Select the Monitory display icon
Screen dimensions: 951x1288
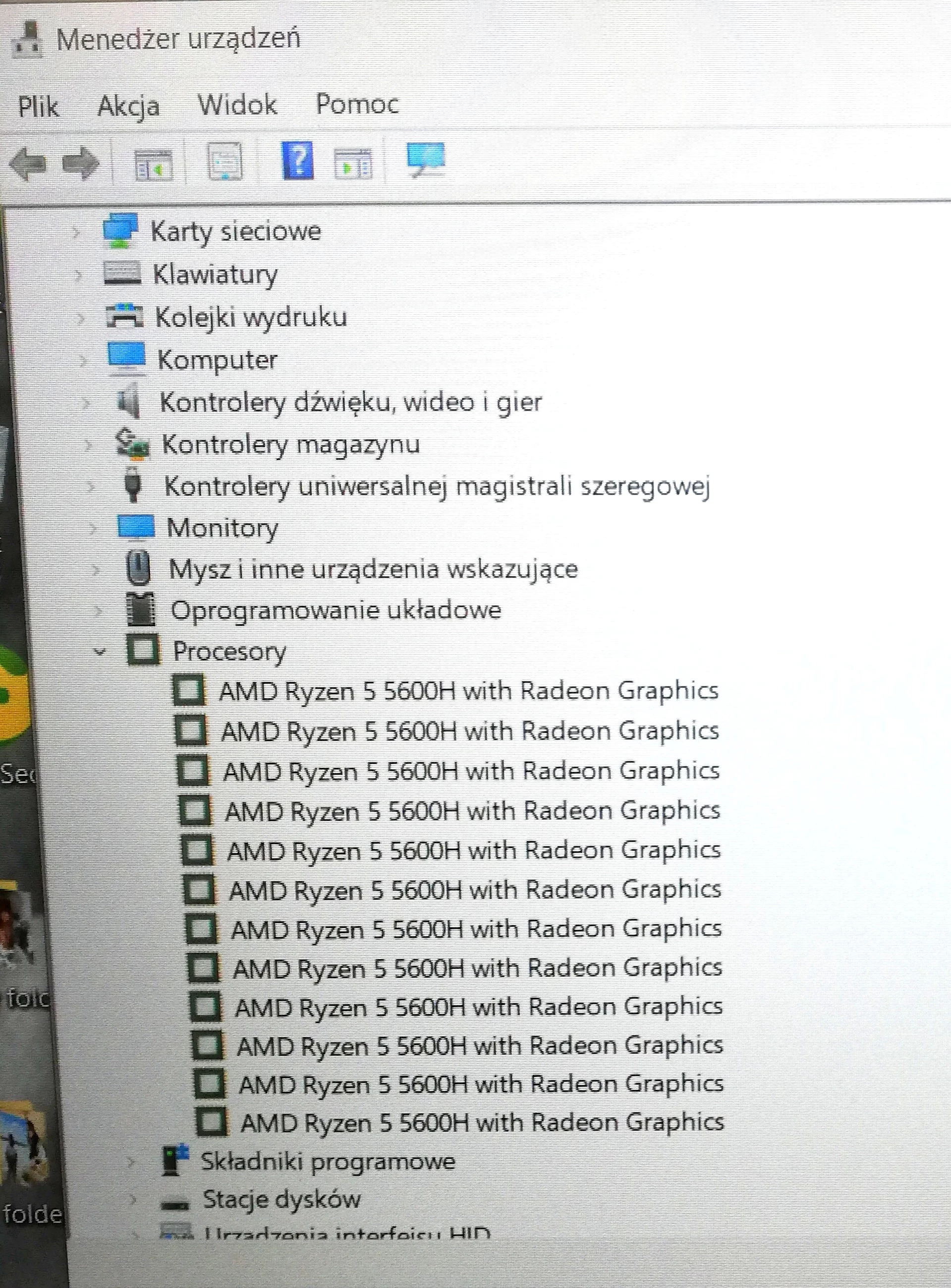[136, 527]
